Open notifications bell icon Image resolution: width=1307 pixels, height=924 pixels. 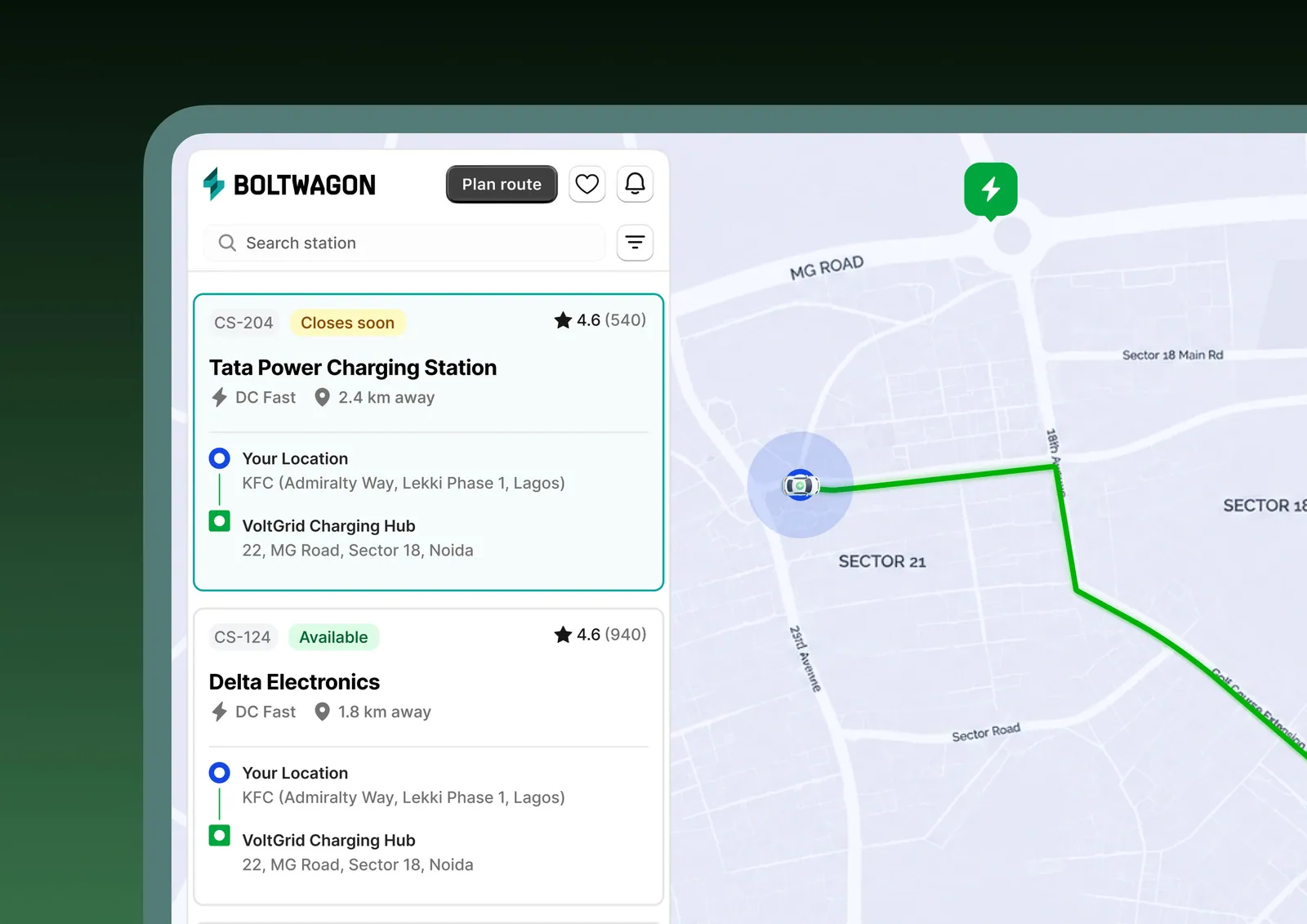(635, 184)
